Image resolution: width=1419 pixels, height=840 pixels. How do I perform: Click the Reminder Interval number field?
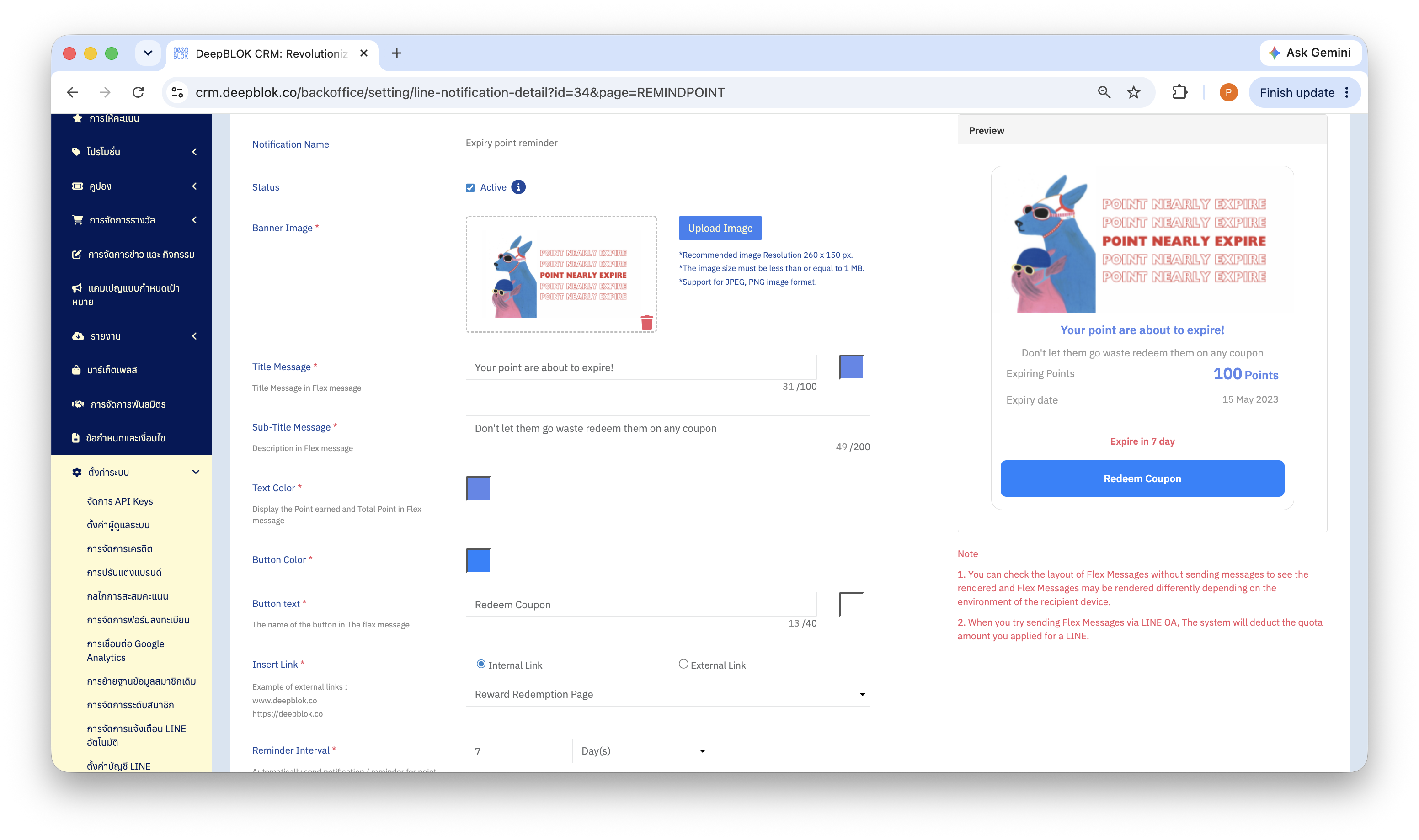tap(508, 750)
